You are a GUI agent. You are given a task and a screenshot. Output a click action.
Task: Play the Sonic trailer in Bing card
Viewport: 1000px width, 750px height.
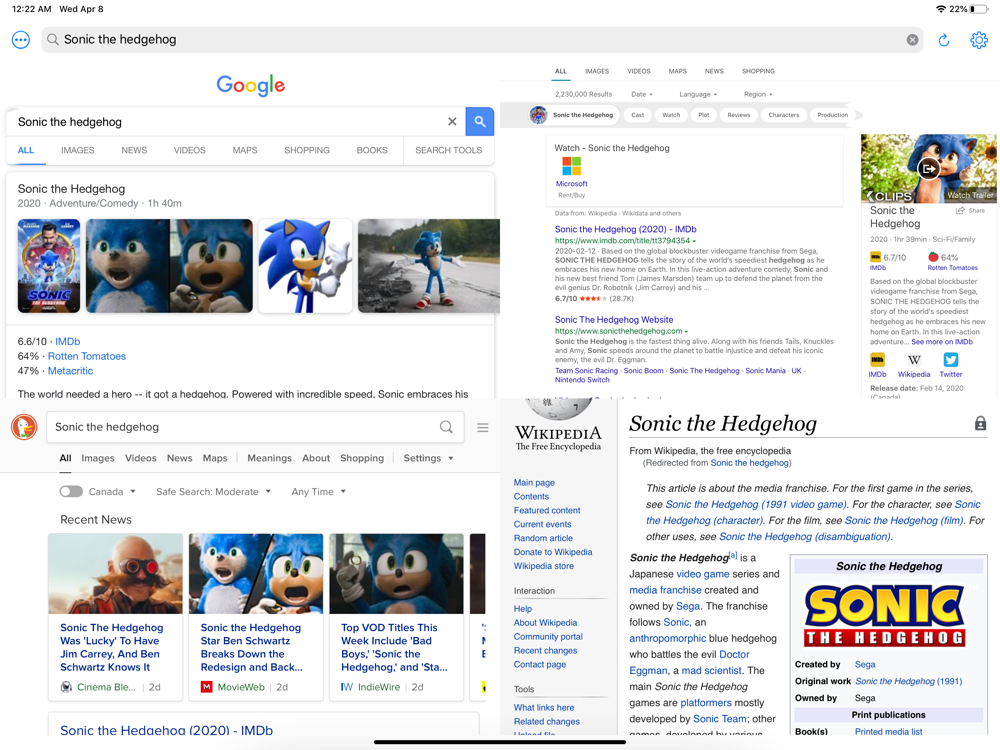coord(928,169)
